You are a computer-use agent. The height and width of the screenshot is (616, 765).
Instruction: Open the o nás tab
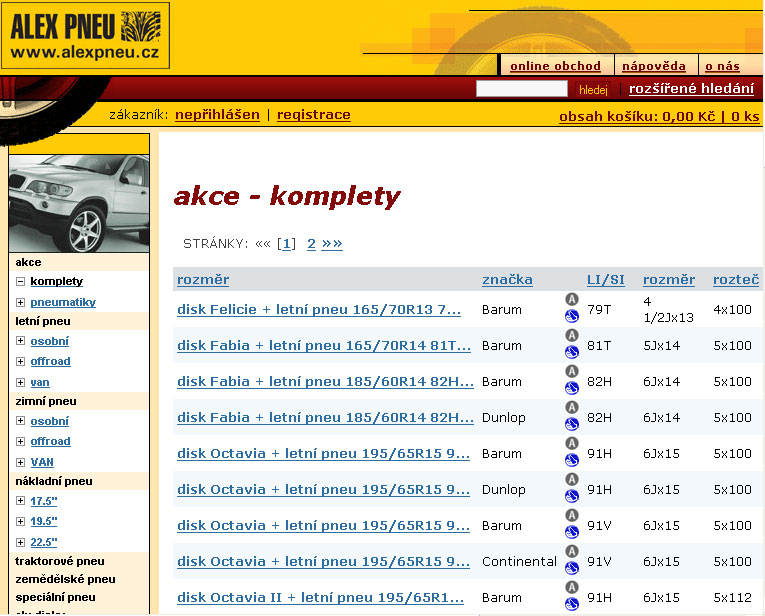pyautogui.click(x=722, y=66)
